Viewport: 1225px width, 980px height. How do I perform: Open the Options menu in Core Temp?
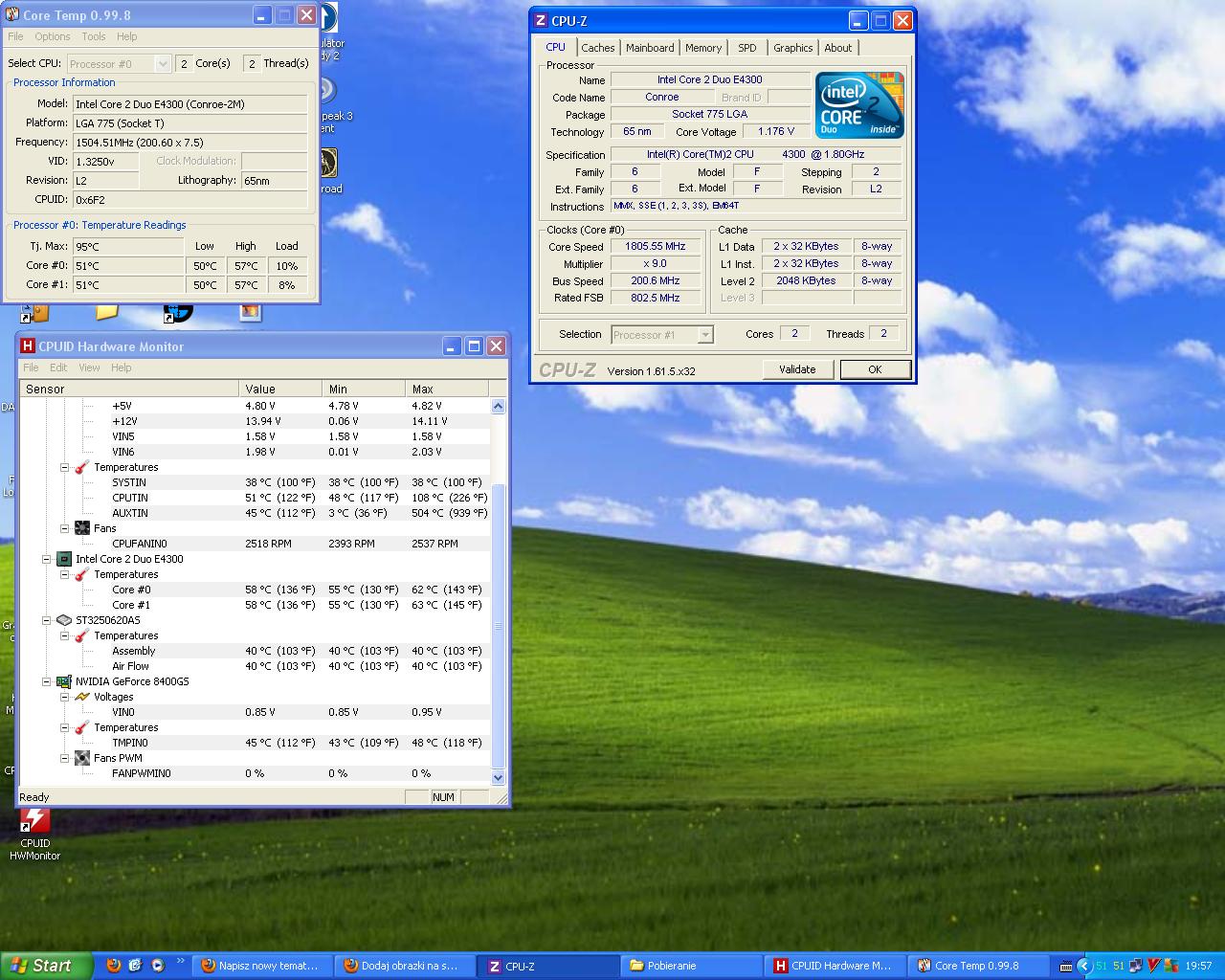click(53, 36)
